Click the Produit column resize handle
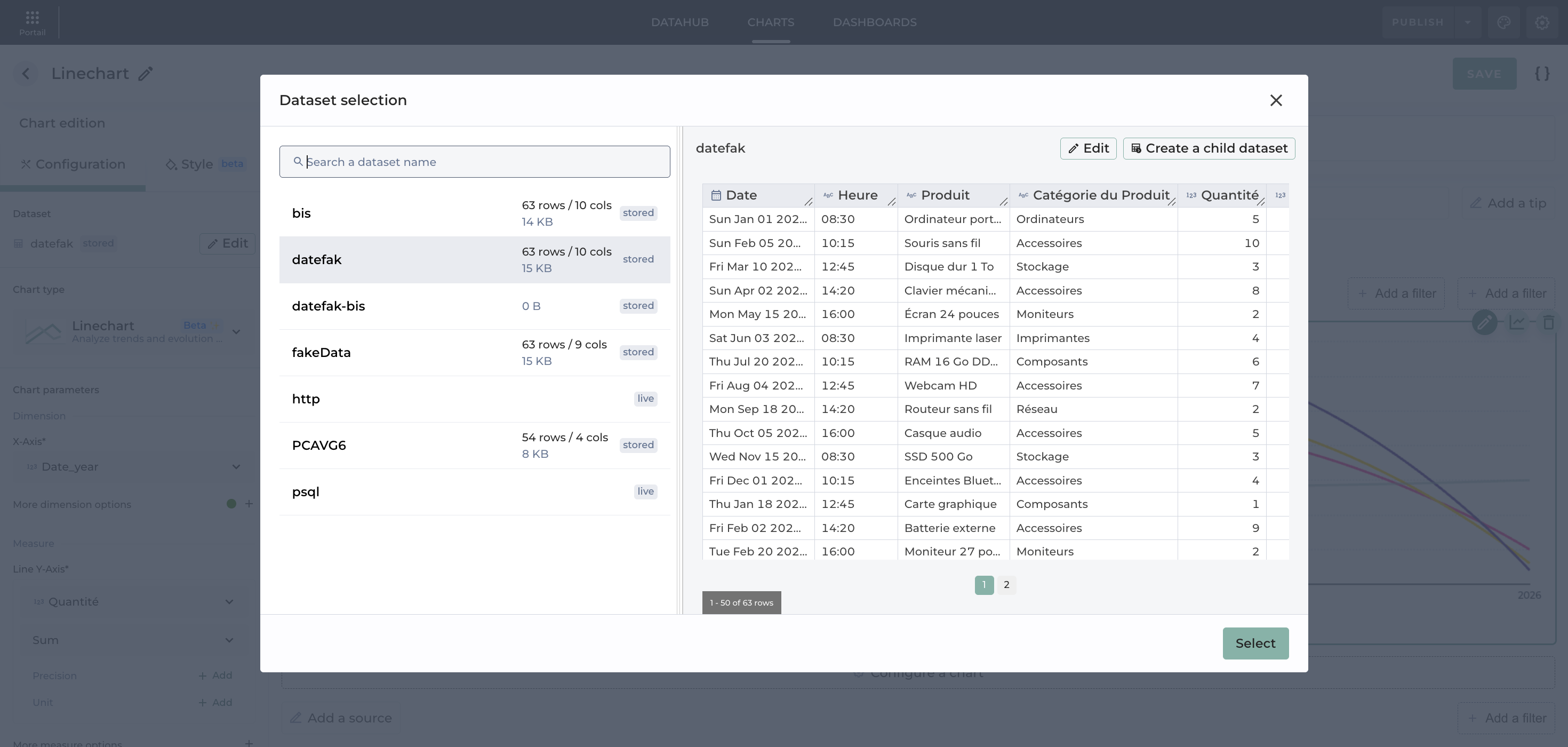The image size is (1568, 747). tap(1003, 202)
